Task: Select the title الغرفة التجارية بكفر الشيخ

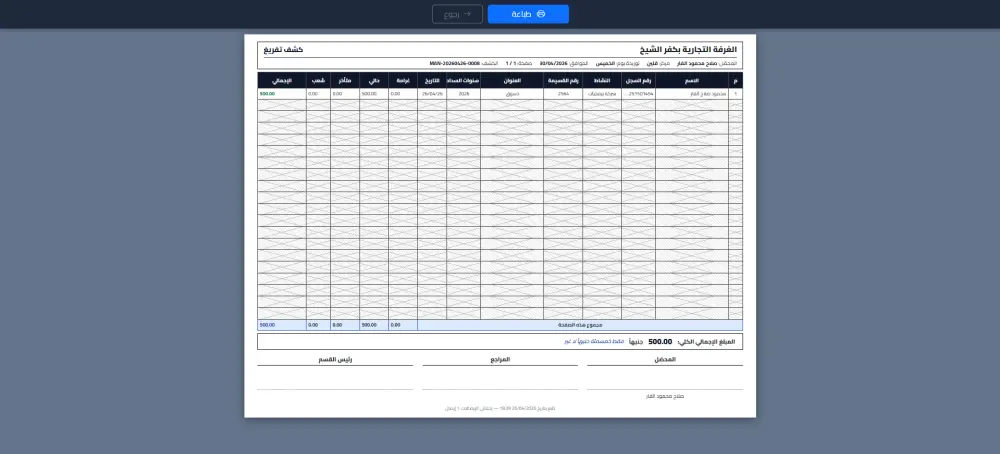Action: 689,50
